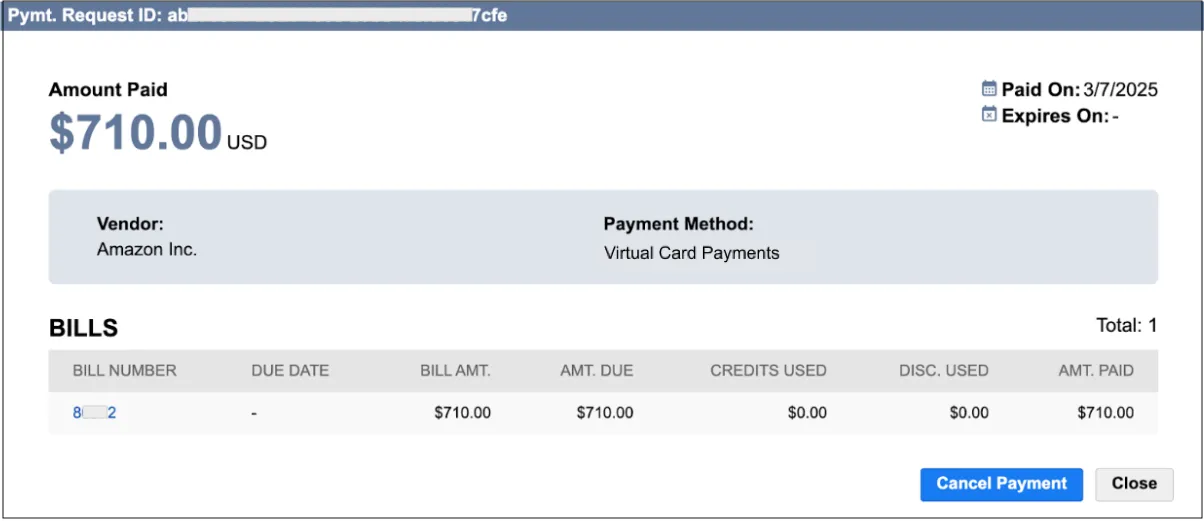Select the AMT. DUE column header

[597, 370]
